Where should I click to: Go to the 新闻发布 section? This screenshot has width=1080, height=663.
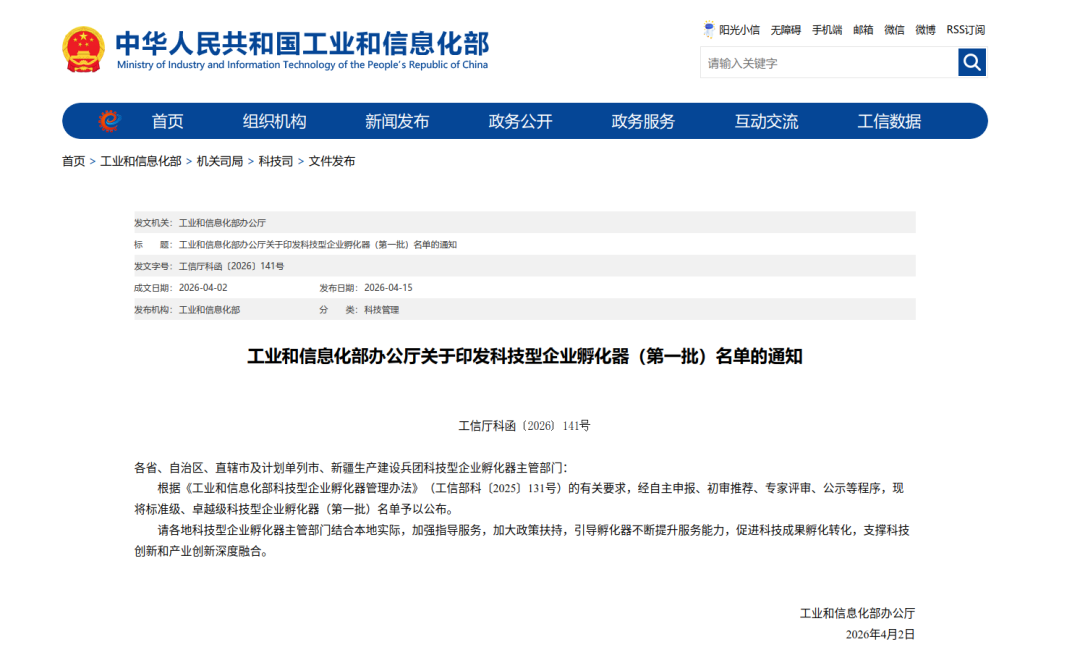(397, 121)
